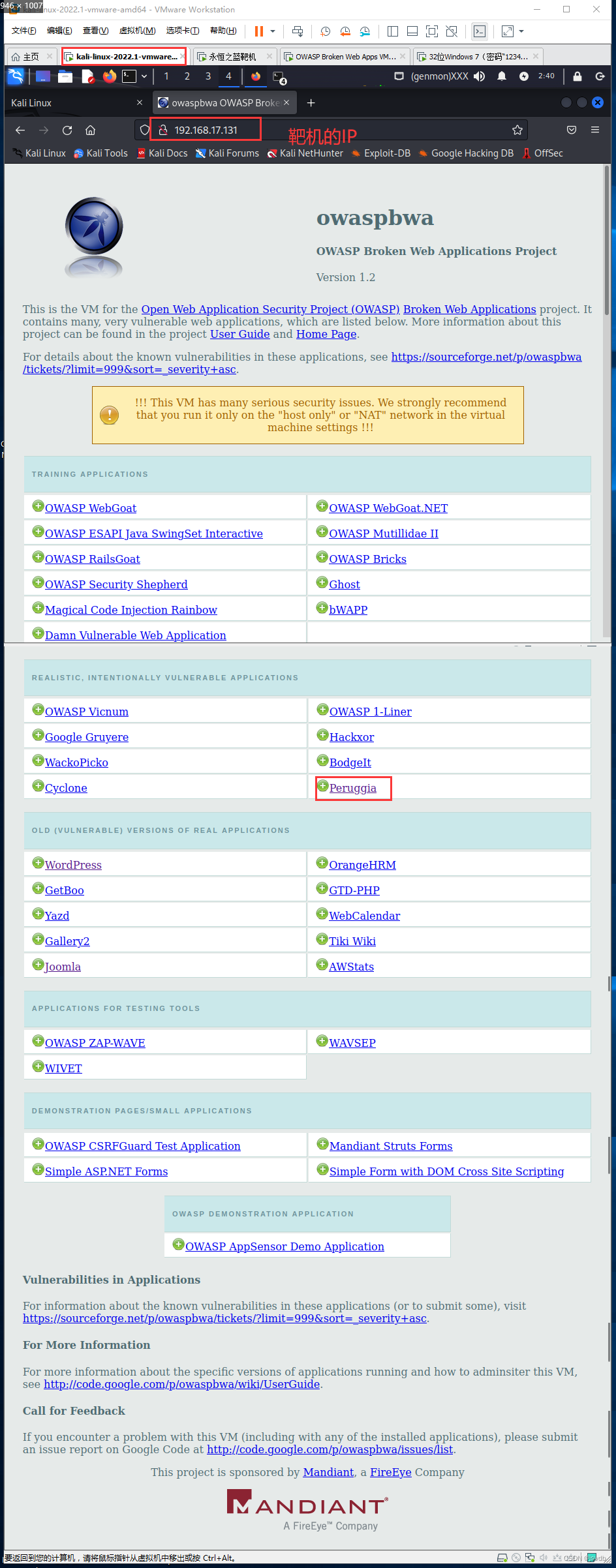Open the OWASP Bricks link
This screenshot has height=1568, width=616.
coord(367,559)
